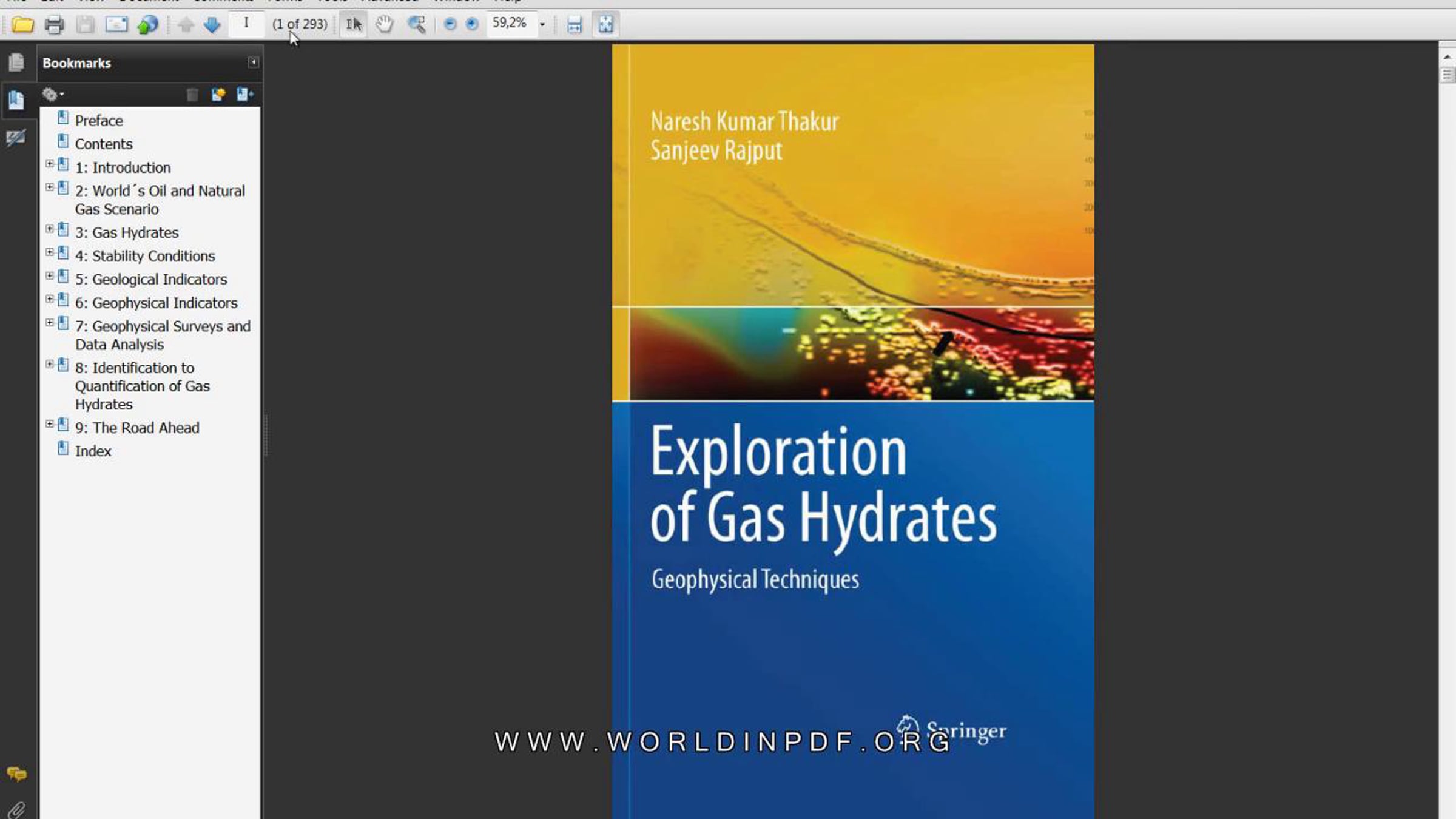Open the Pages panel in sidebar
Image resolution: width=1456 pixels, height=819 pixels.
click(x=16, y=62)
